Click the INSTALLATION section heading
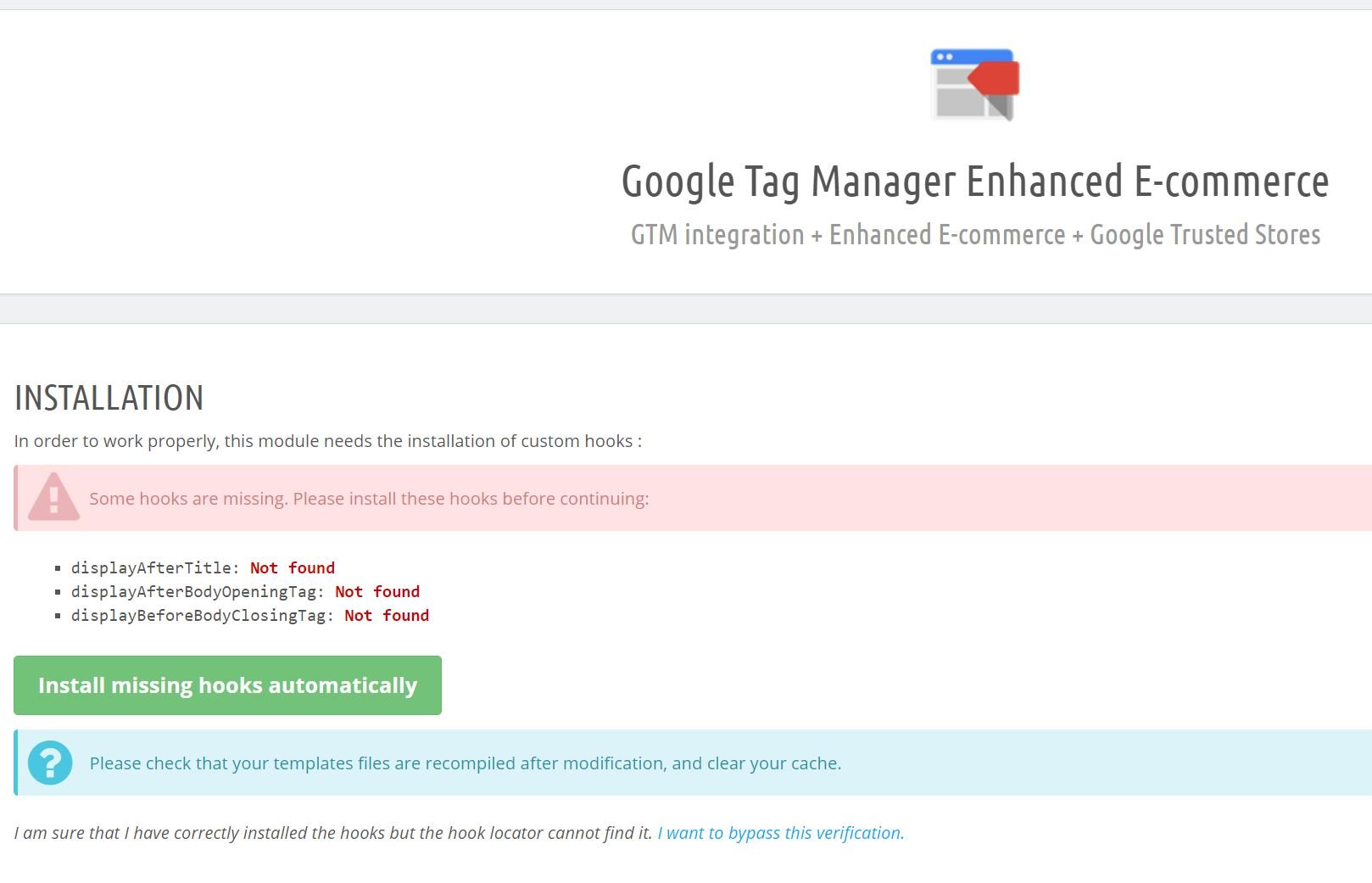The width and height of the screenshot is (1372, 883). click(109, 398)
